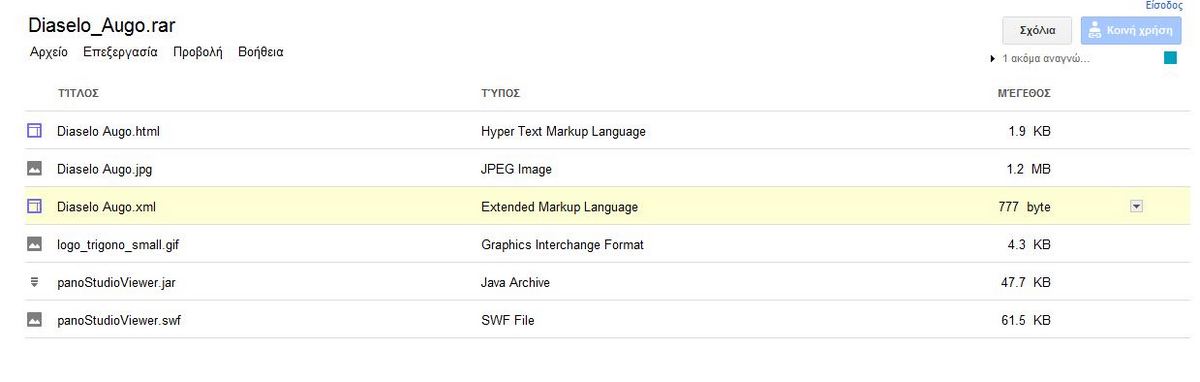The height and width of the screenshot is (382, 1200).
Task: Open the Diaselo Augo.jpg file name
Action: (105, 169)
